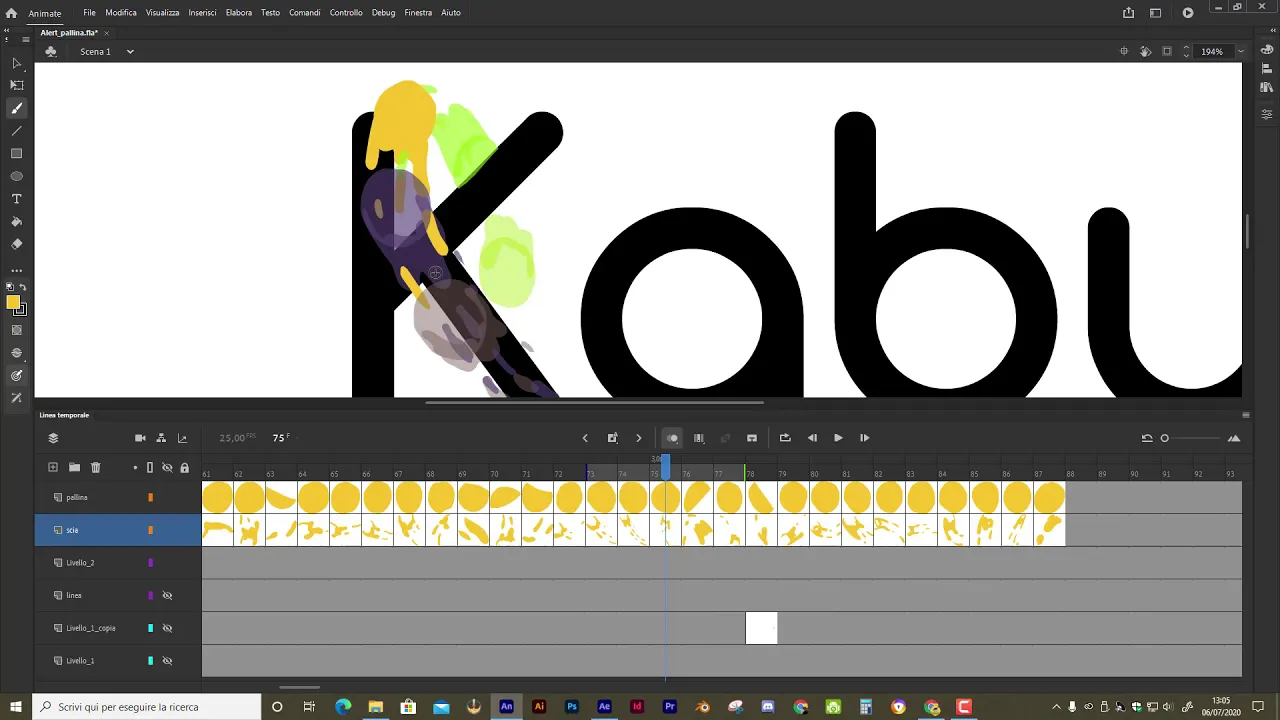Show the hidden linea layer
Image resolution: width=1280 pixels, height=720 pixels.
point(167,596)
